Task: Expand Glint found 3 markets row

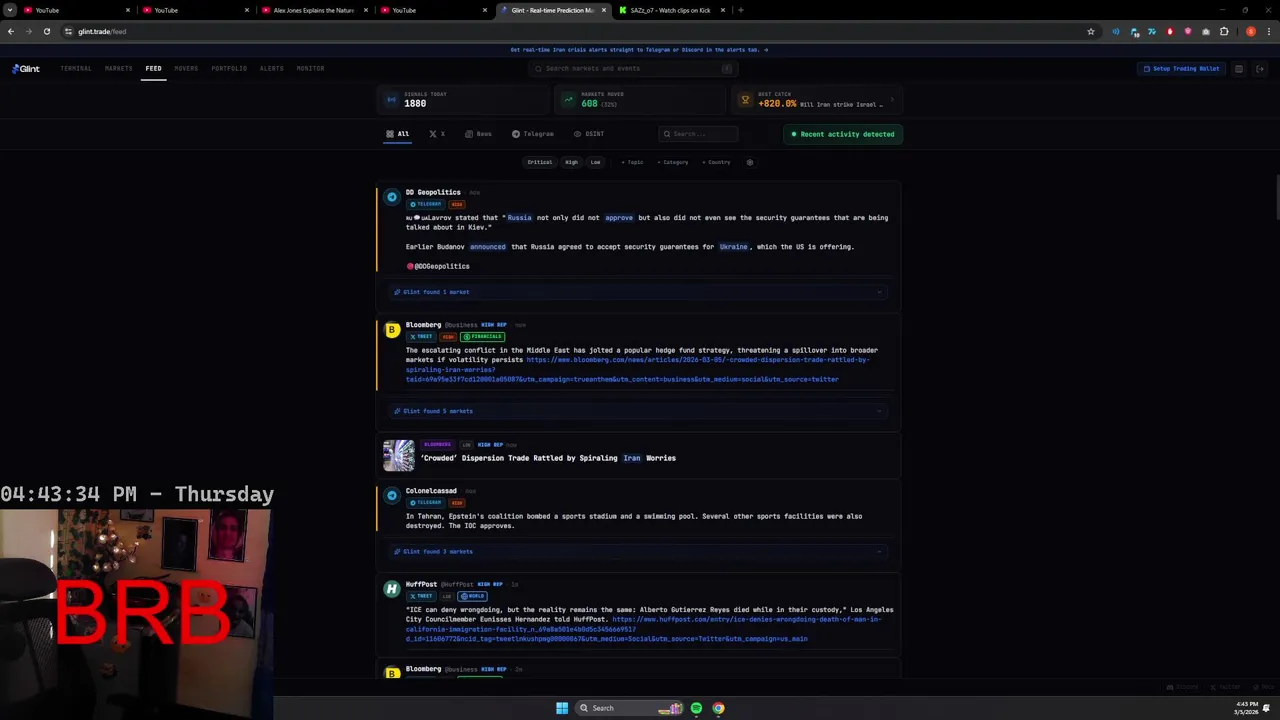Action: click(x=638, y=552)
